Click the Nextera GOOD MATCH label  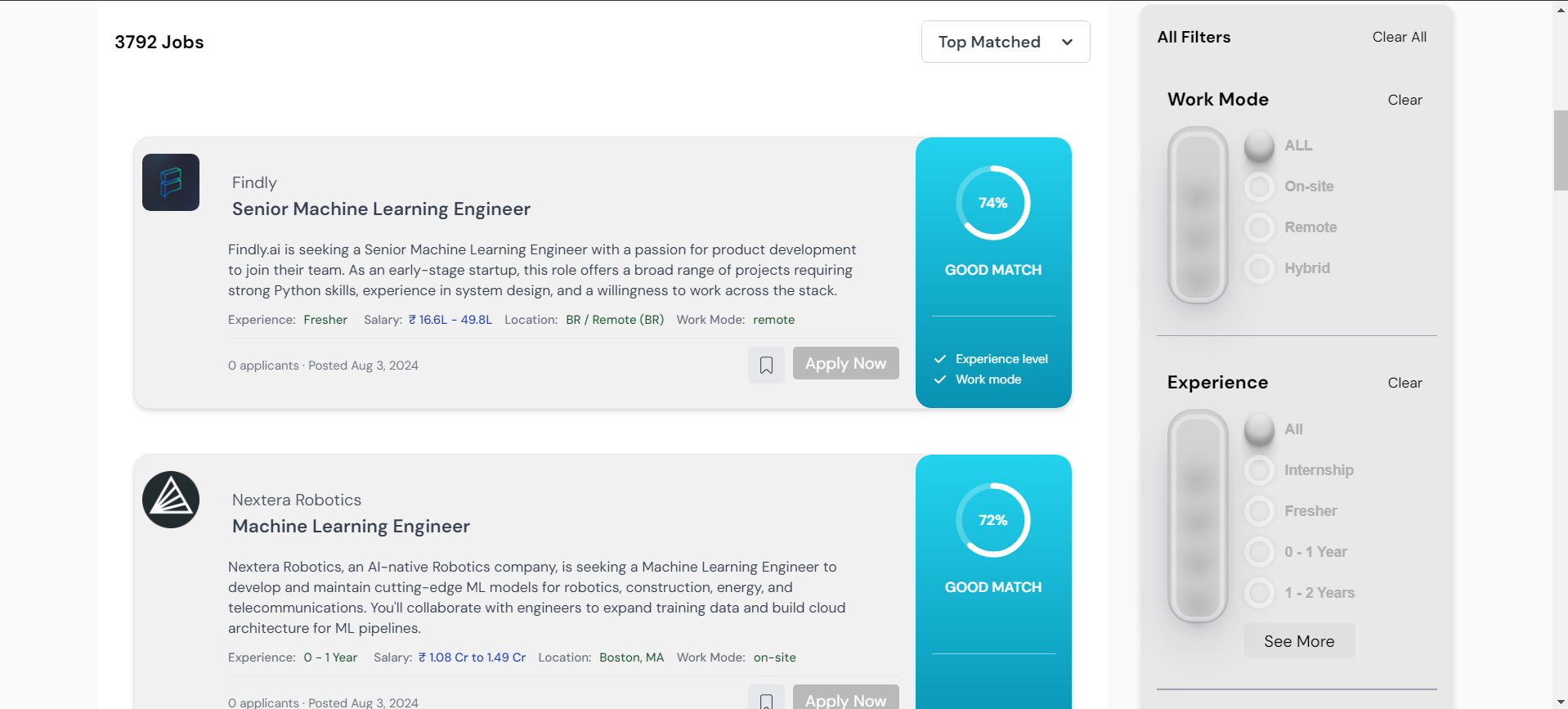(x=993, y=587)
